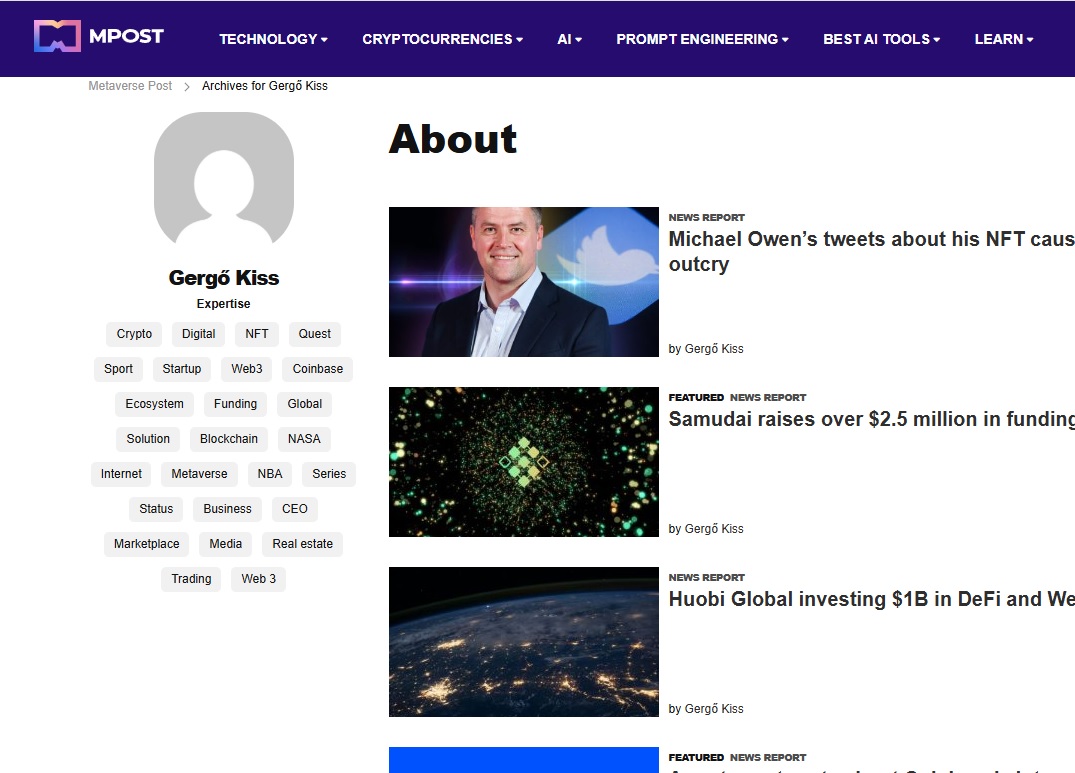Select the NFT expertise tag
This screenshot has width=1075, height=773.
[257, 334]
